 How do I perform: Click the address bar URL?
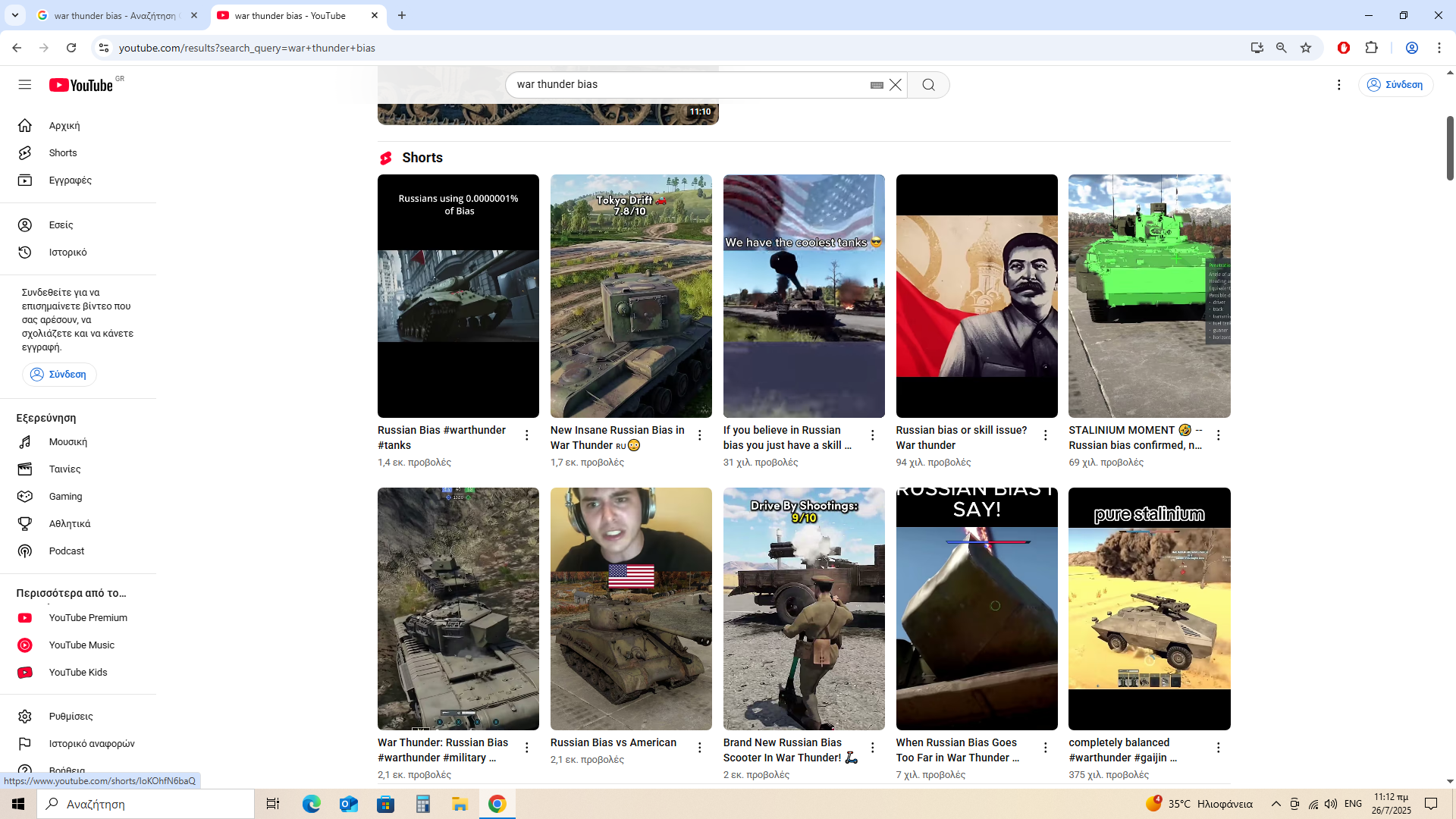click(x=247, y=48)
